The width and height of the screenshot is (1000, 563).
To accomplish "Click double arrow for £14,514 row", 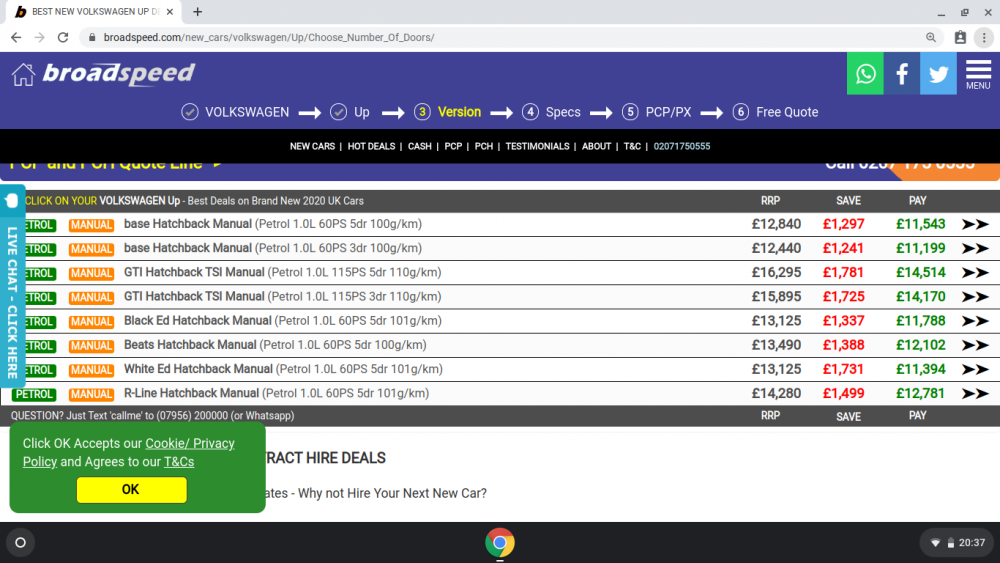I will coord(975,273).
